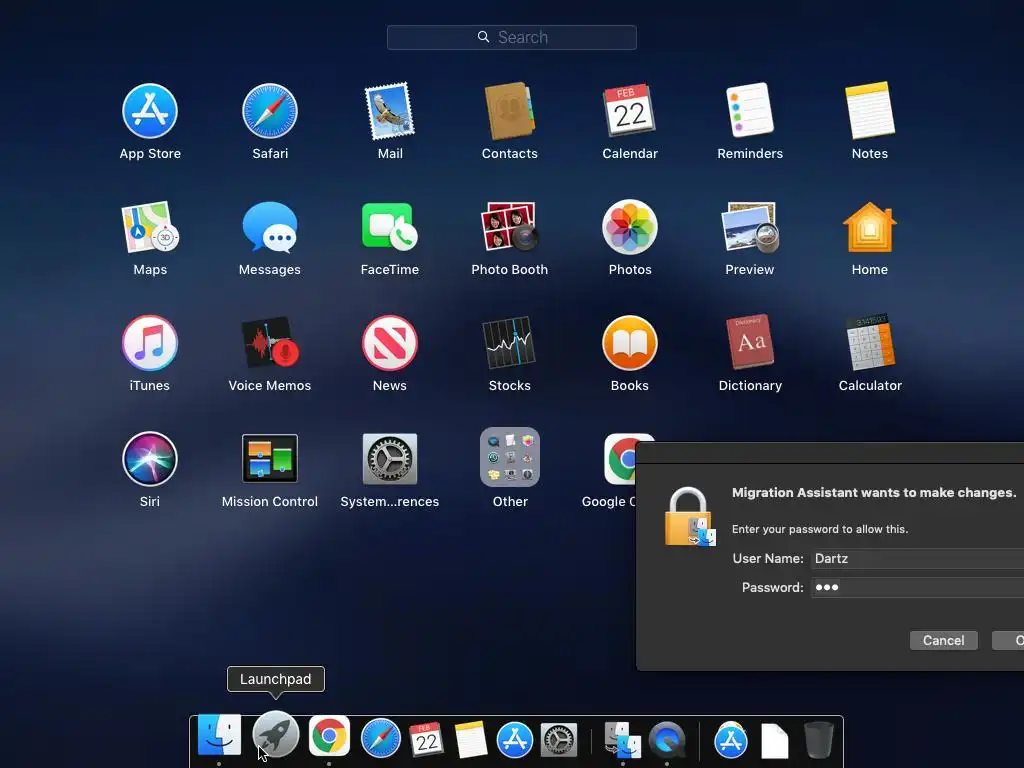Open Calendar from the Dock

[x=426, y=740]
